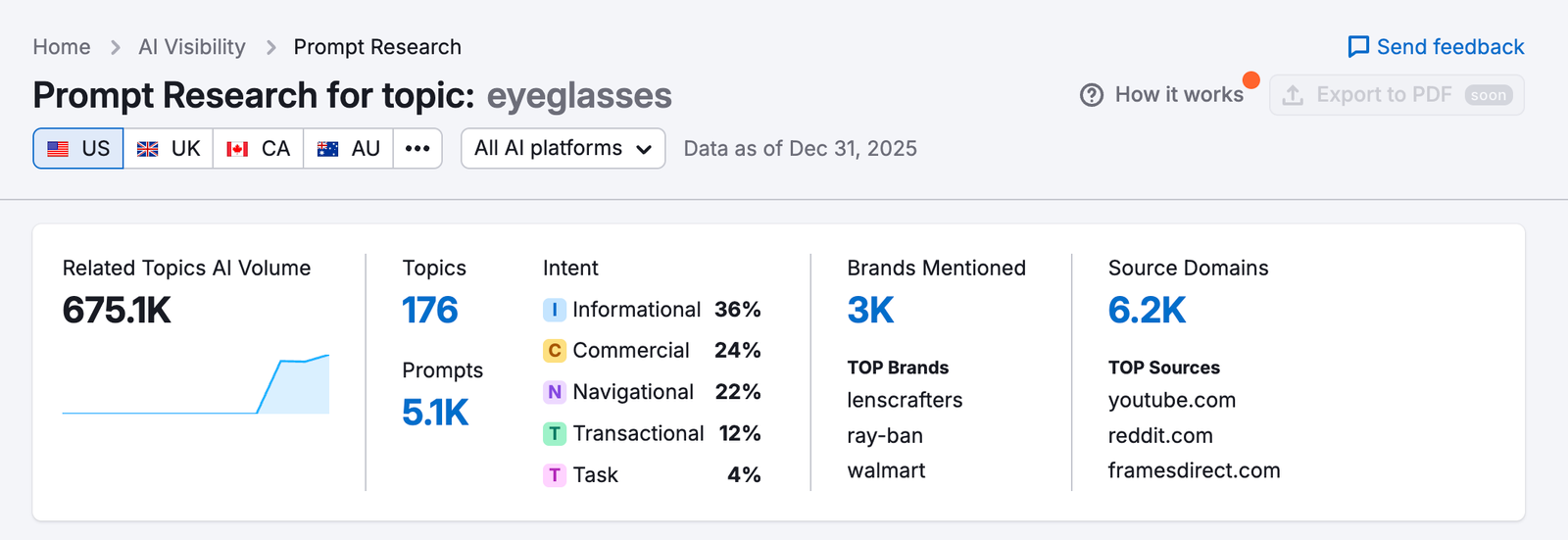Expand more countries with the ellipsis button

coord(417,149)
